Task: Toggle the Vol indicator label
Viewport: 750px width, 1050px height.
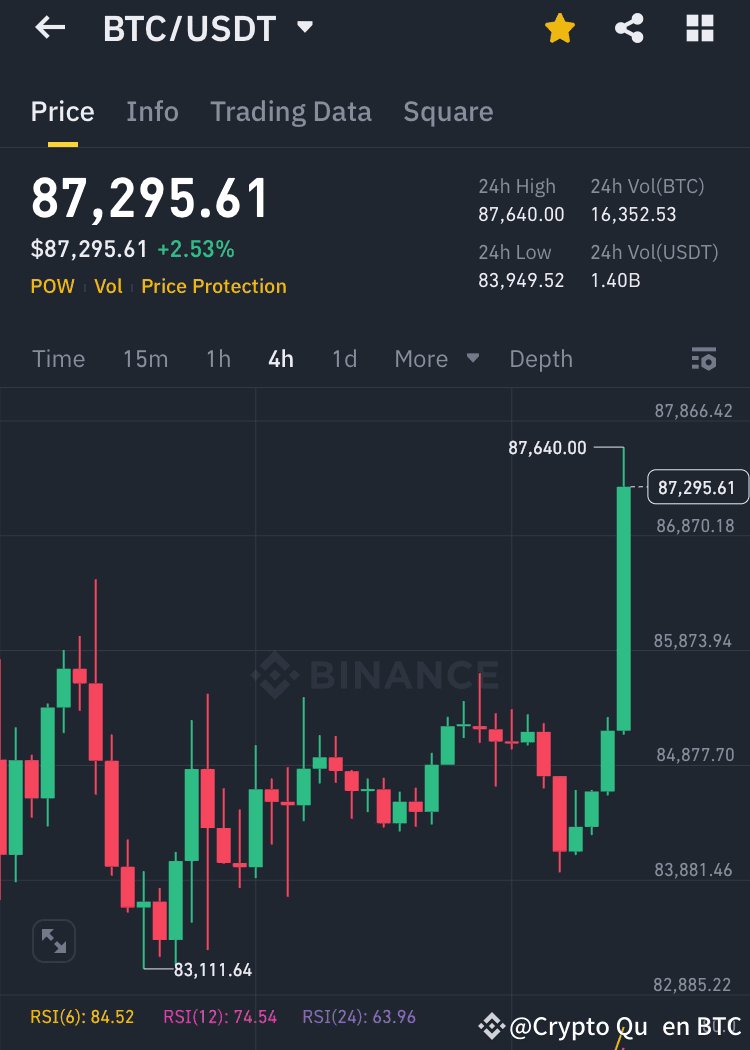Action: (x=108, y=286)
